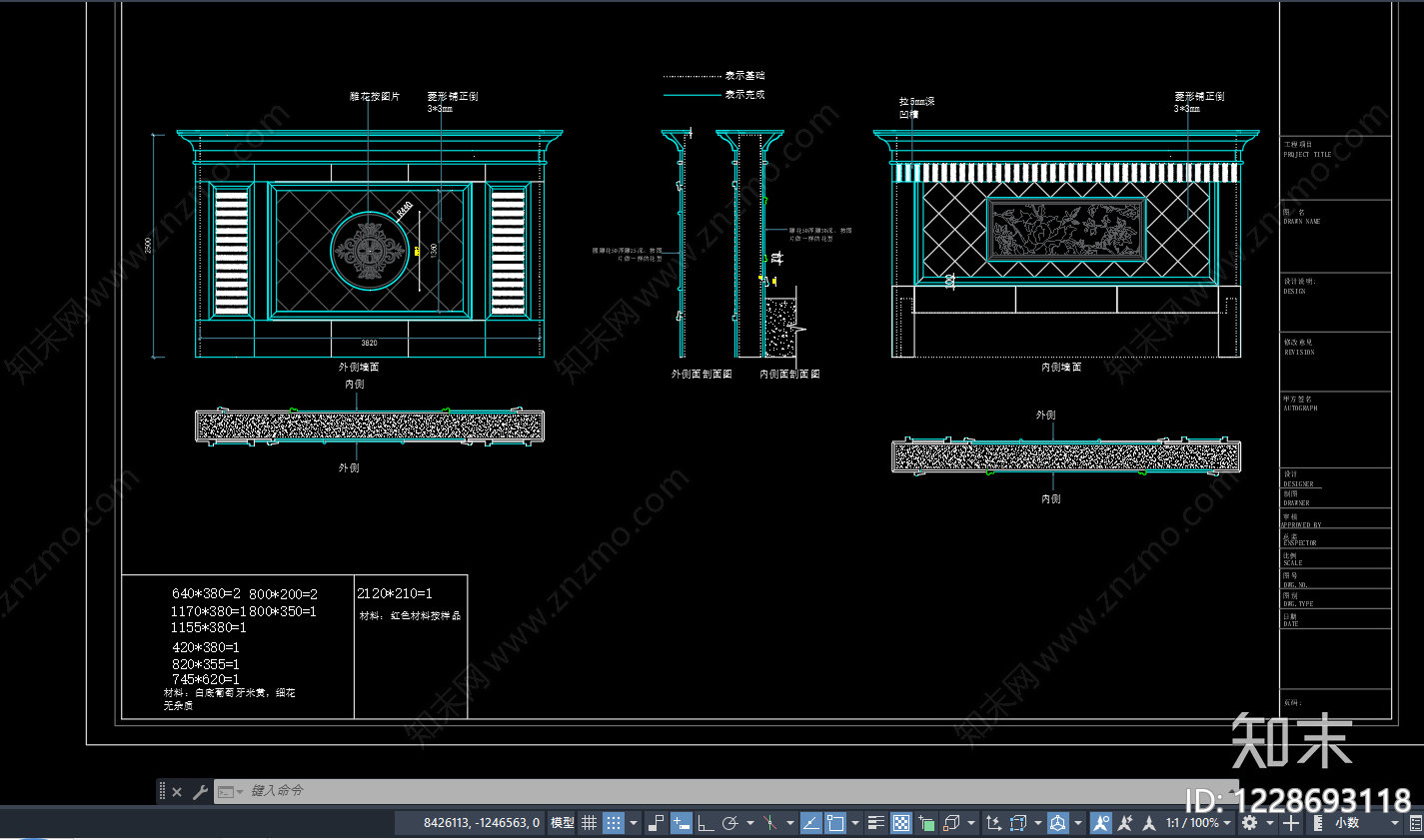Toggle ortho mode restriction
Screen dimensions: 1424x840
tap(706, 823)
